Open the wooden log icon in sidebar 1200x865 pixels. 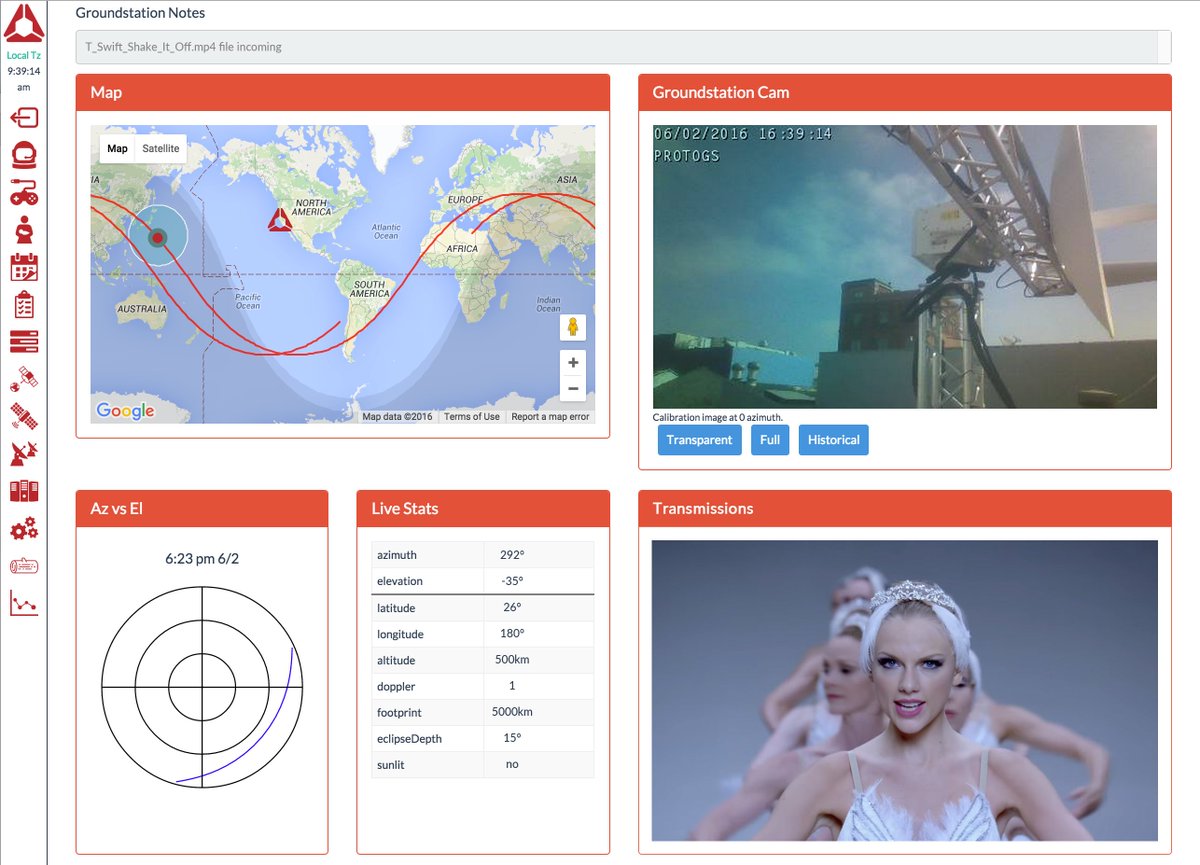click(24, 566)
